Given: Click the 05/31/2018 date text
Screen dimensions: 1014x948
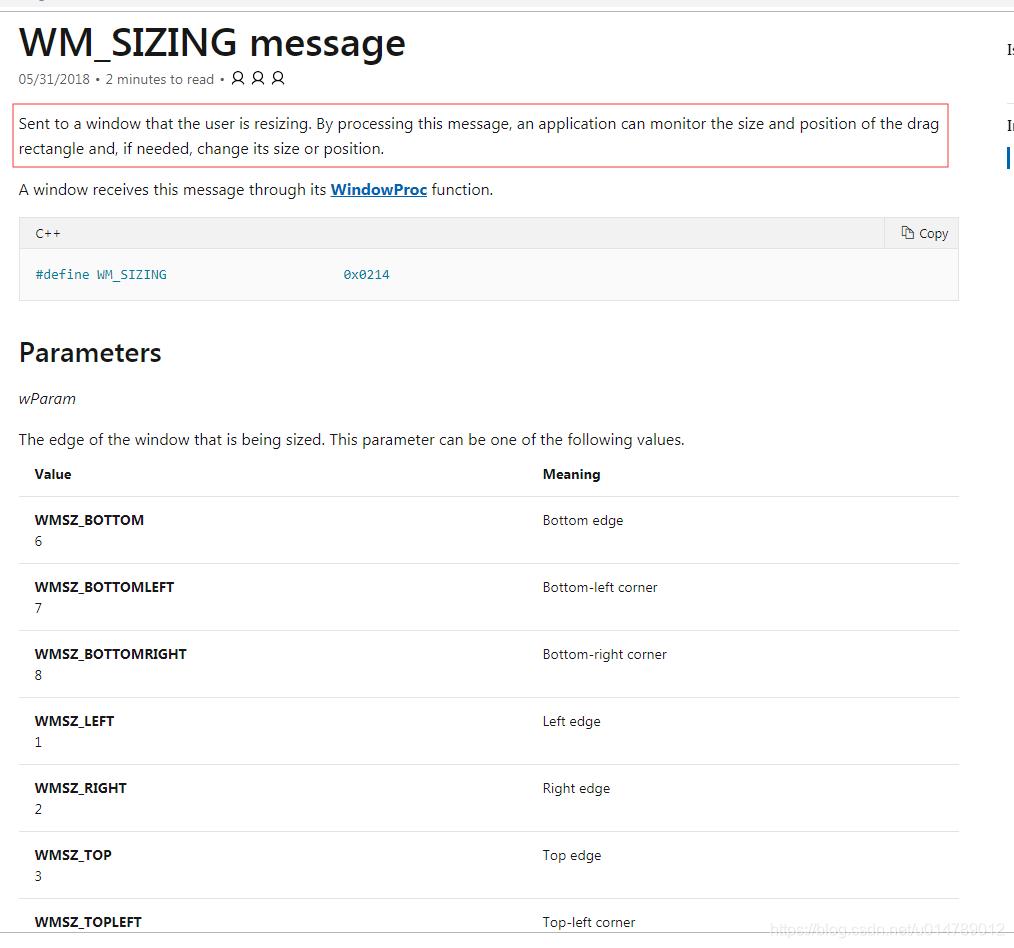Looking at the screenshot, I should tap(53, 78).
